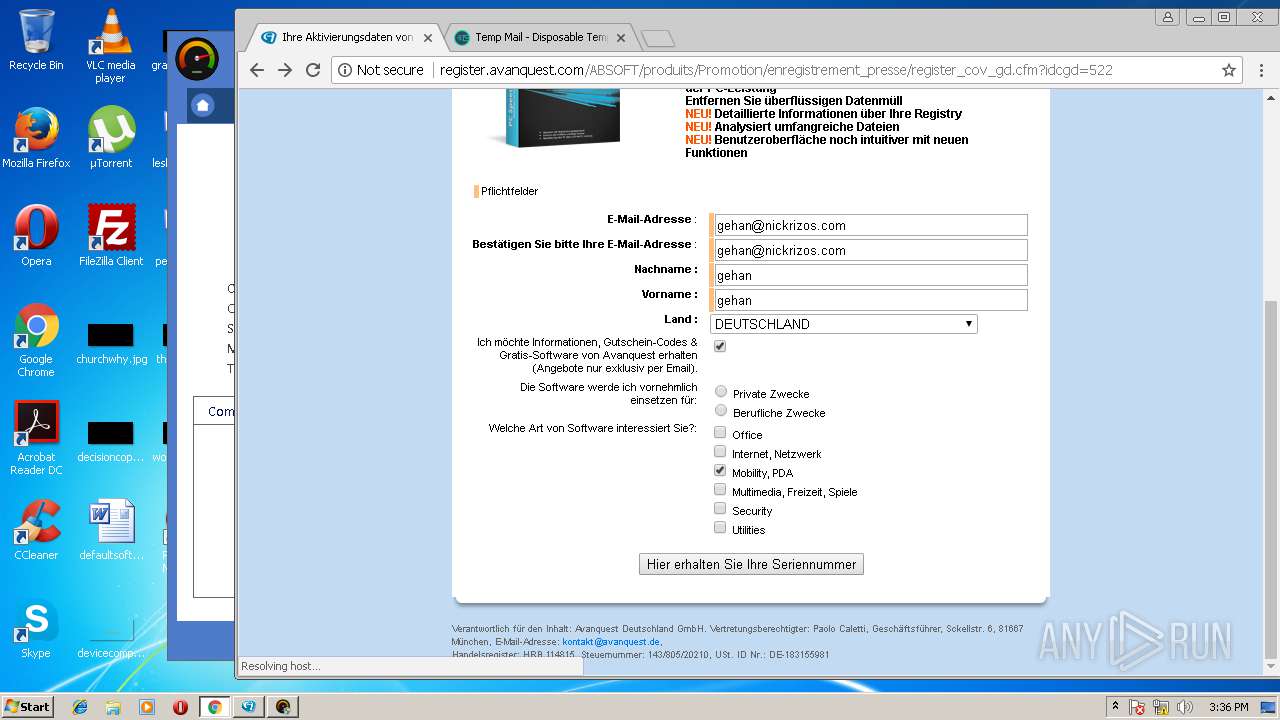Click Chrome's forward arrow
This screenshot has height=720, width=1280.
point(285,70)
